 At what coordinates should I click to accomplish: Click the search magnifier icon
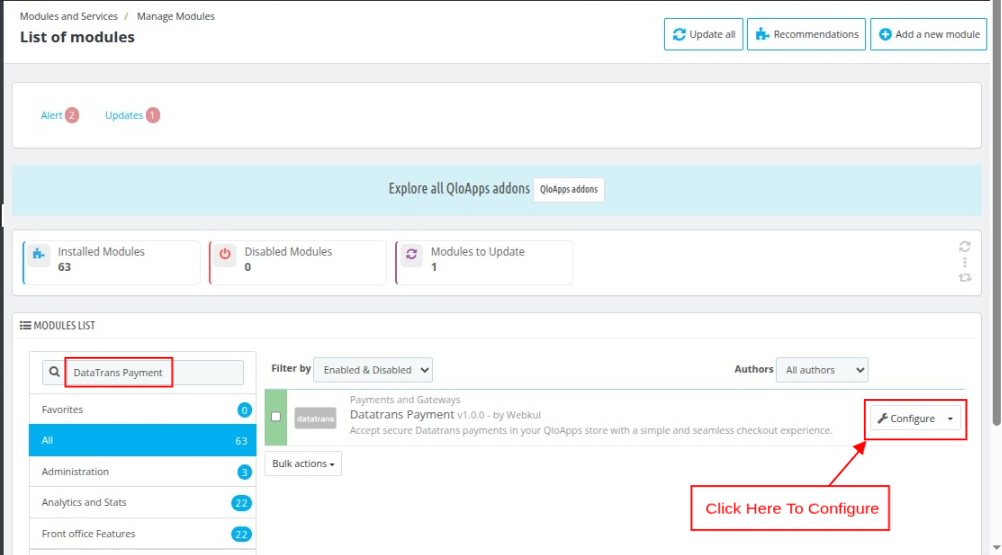(54, 372)
